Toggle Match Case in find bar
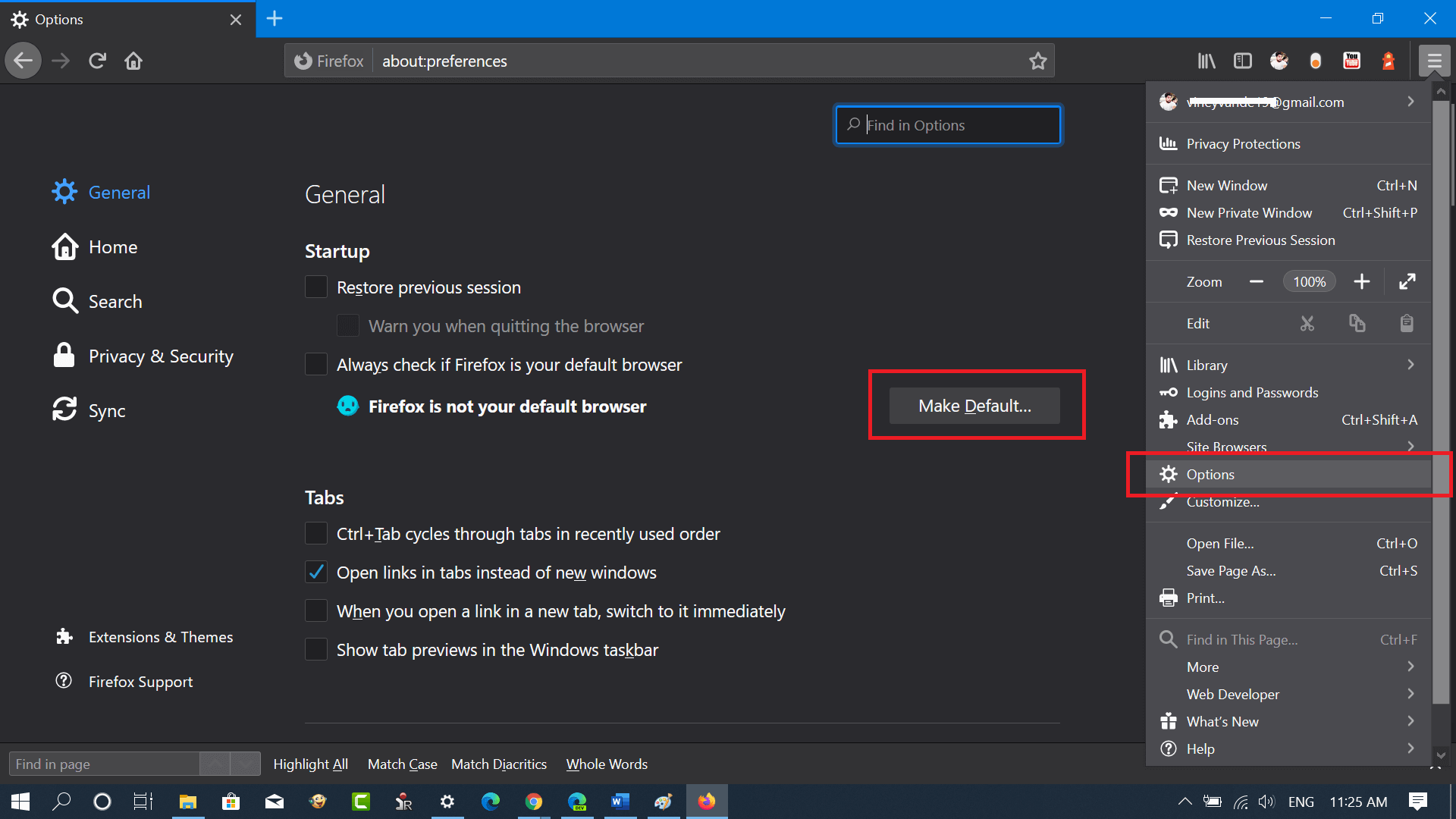The image size is (1456, 819). 403,764
